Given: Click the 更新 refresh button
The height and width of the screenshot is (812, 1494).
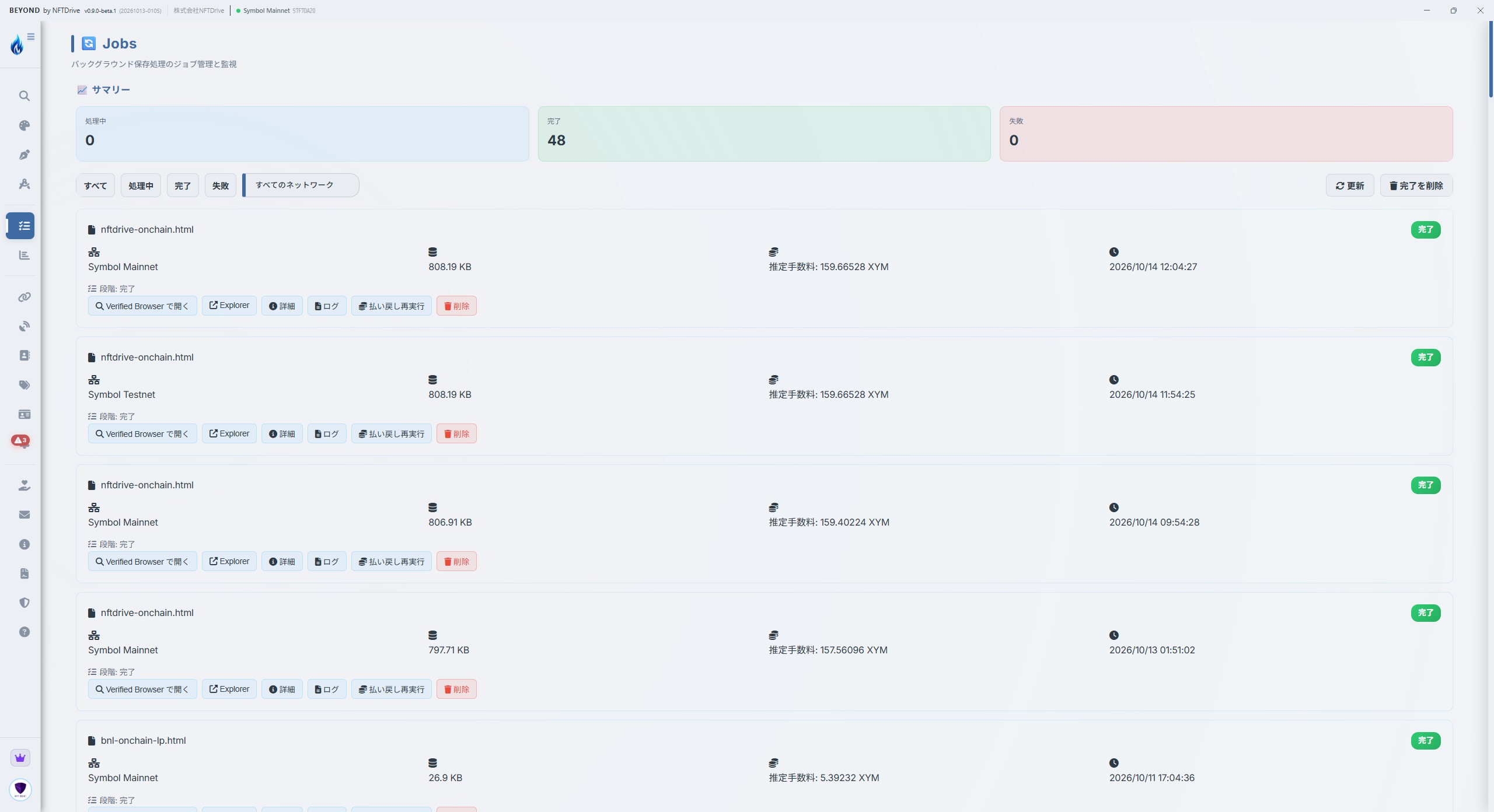Looking at the screenshot, I should click(1350, 185).
